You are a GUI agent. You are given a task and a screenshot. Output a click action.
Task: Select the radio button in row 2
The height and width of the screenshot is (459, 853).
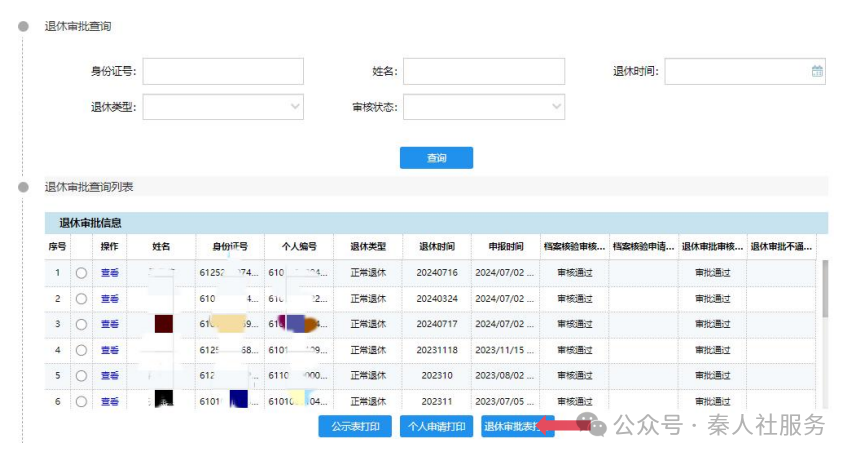(81, 299)
